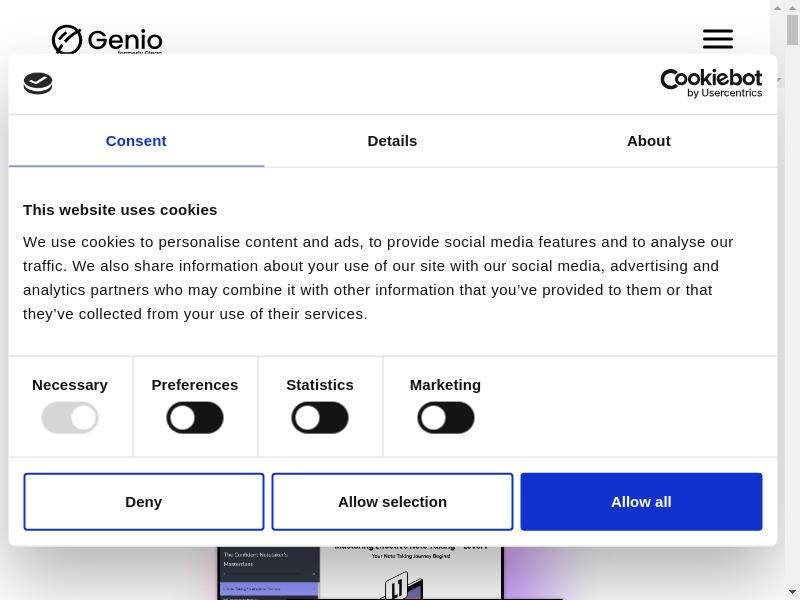Accept cookies with Allow all
Viewport: 800px width, 600px height.
[x=641, y=502]
